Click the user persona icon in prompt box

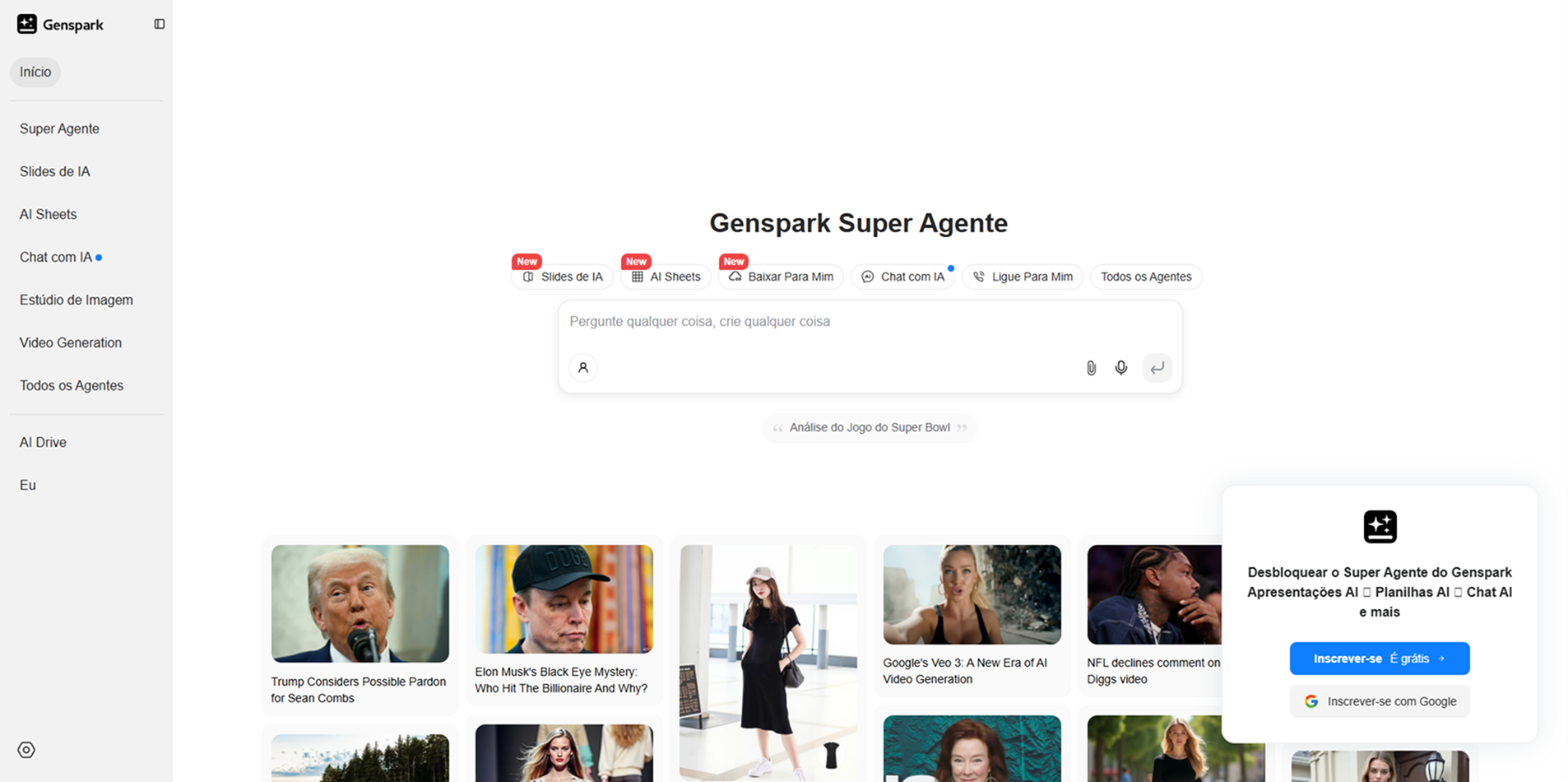coord(583,368)
